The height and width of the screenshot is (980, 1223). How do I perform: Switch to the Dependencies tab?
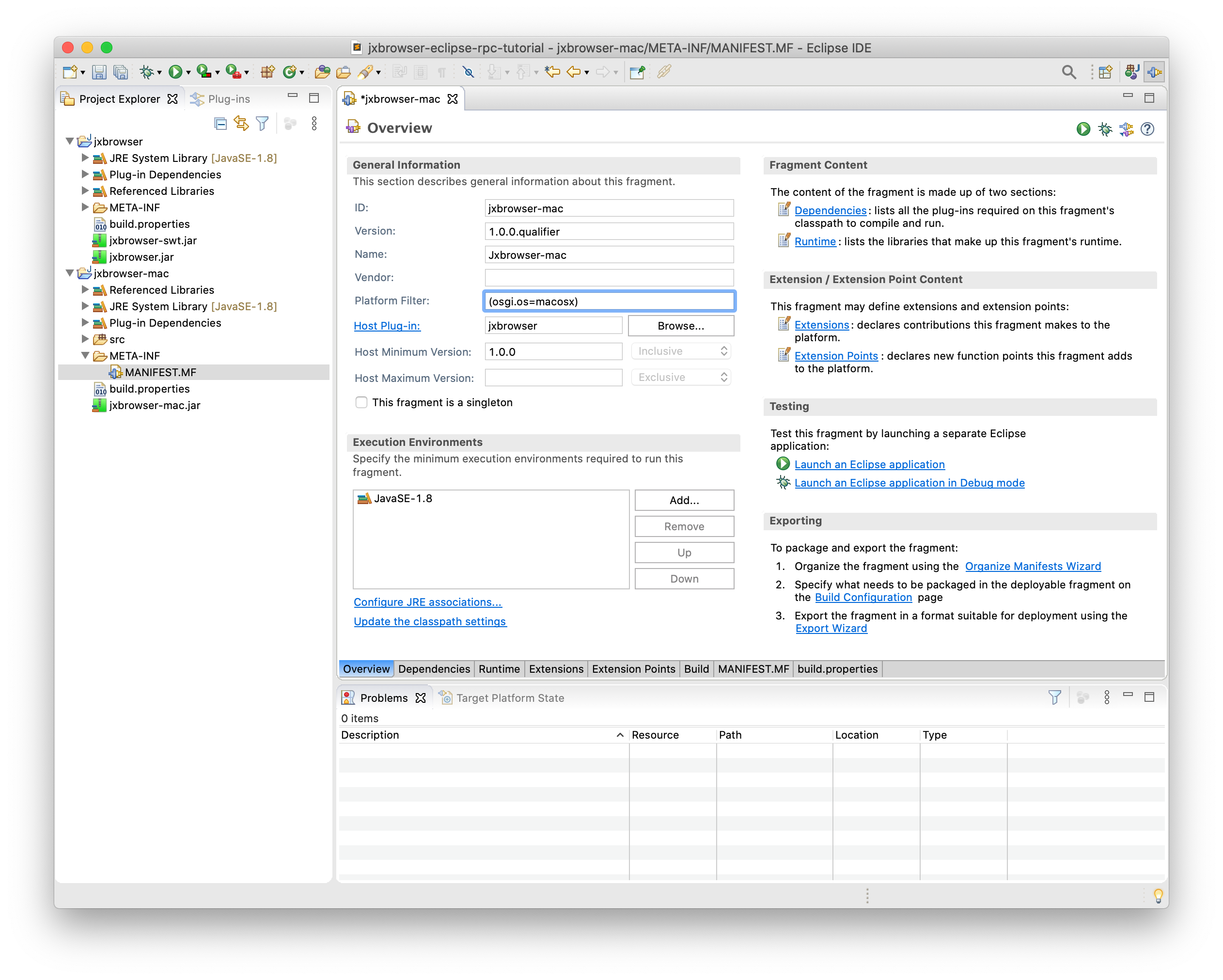434,669
